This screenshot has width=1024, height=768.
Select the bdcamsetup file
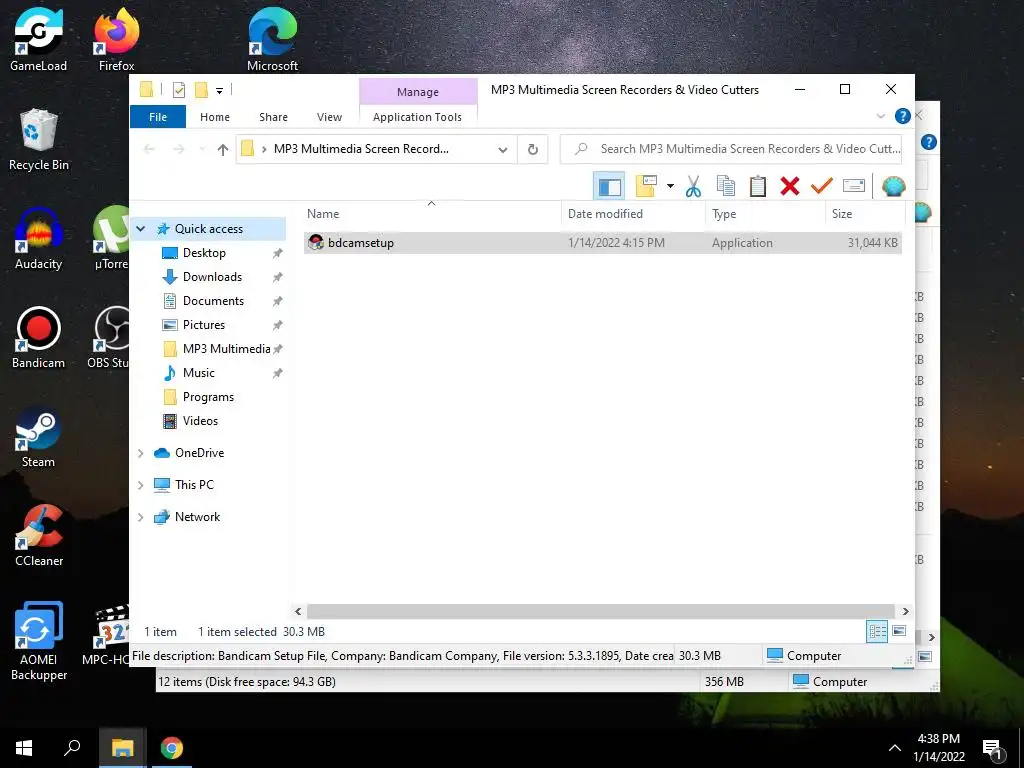(x=603, y=242)
